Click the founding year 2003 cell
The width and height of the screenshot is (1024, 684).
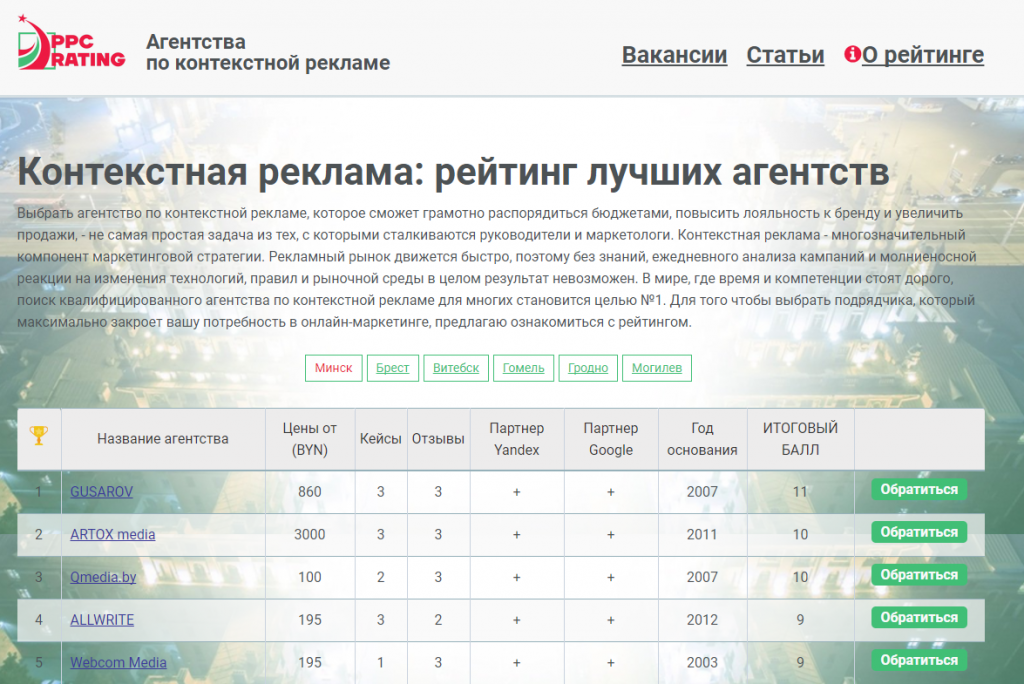(702, 662)
